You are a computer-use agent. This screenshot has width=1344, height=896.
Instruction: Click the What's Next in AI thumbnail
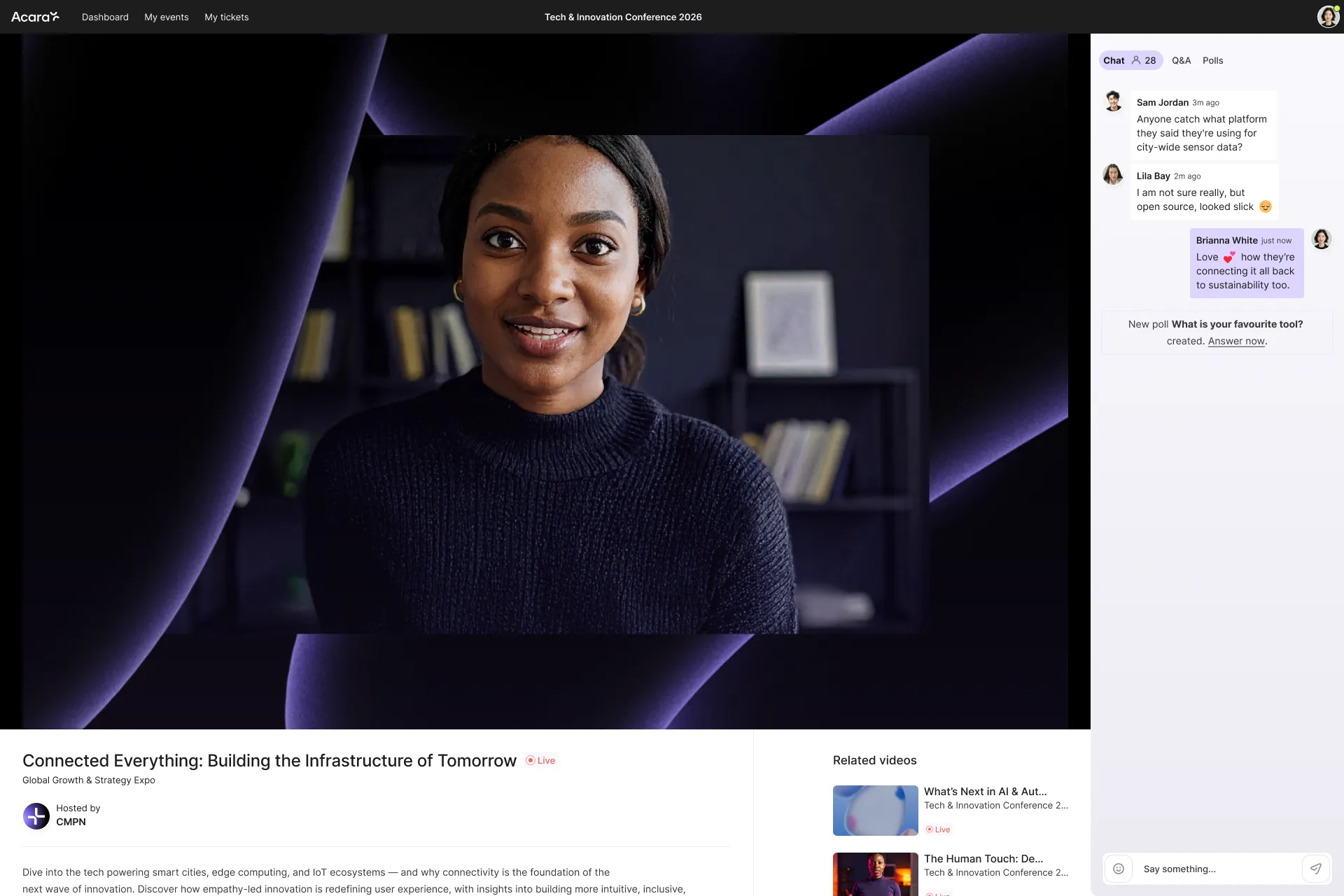875,810
